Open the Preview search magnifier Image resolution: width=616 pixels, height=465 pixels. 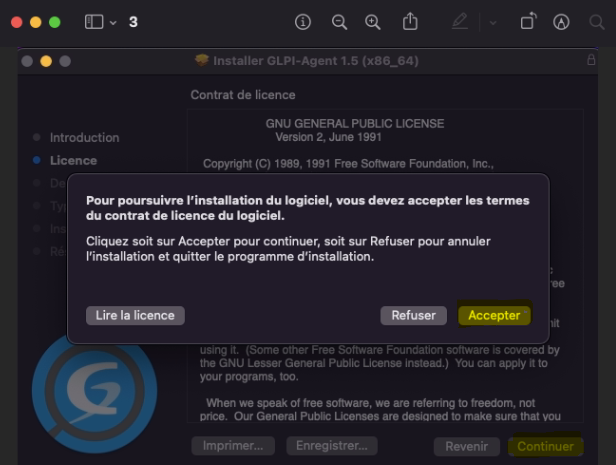pyautogui.click(x=596, y=22)
